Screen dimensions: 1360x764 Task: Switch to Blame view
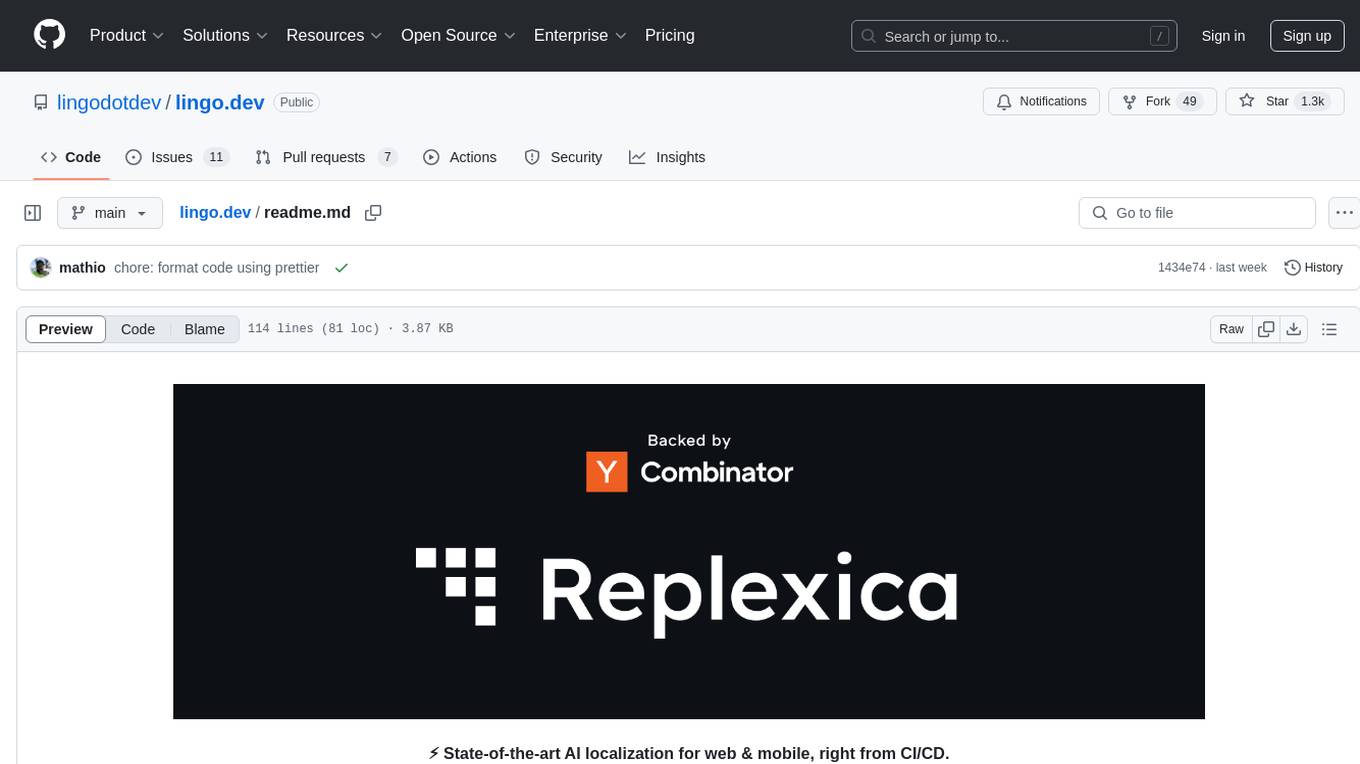[x=205, y=329]
